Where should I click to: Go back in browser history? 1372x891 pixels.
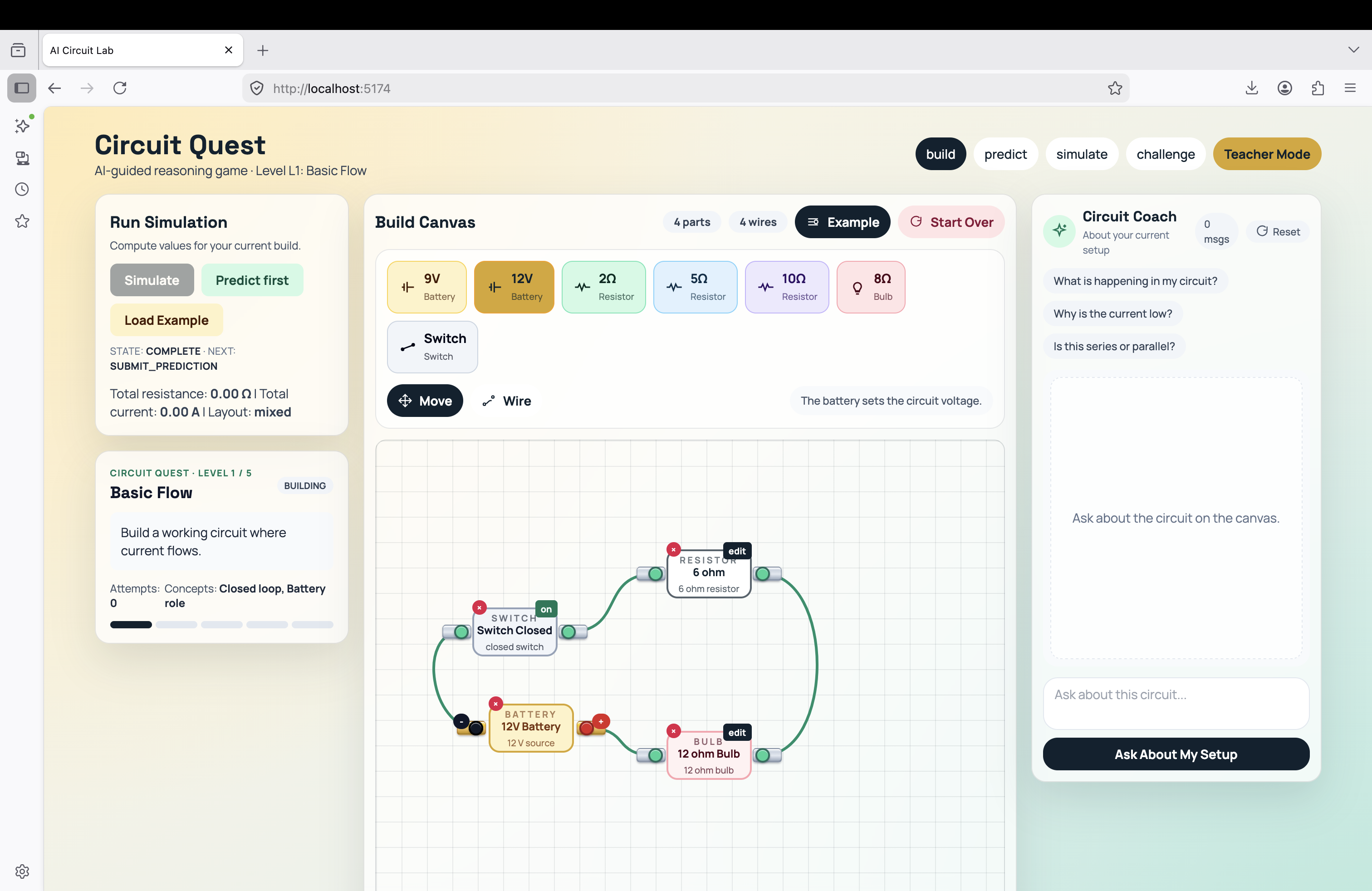pyautogui.click(x=54, y=88)
